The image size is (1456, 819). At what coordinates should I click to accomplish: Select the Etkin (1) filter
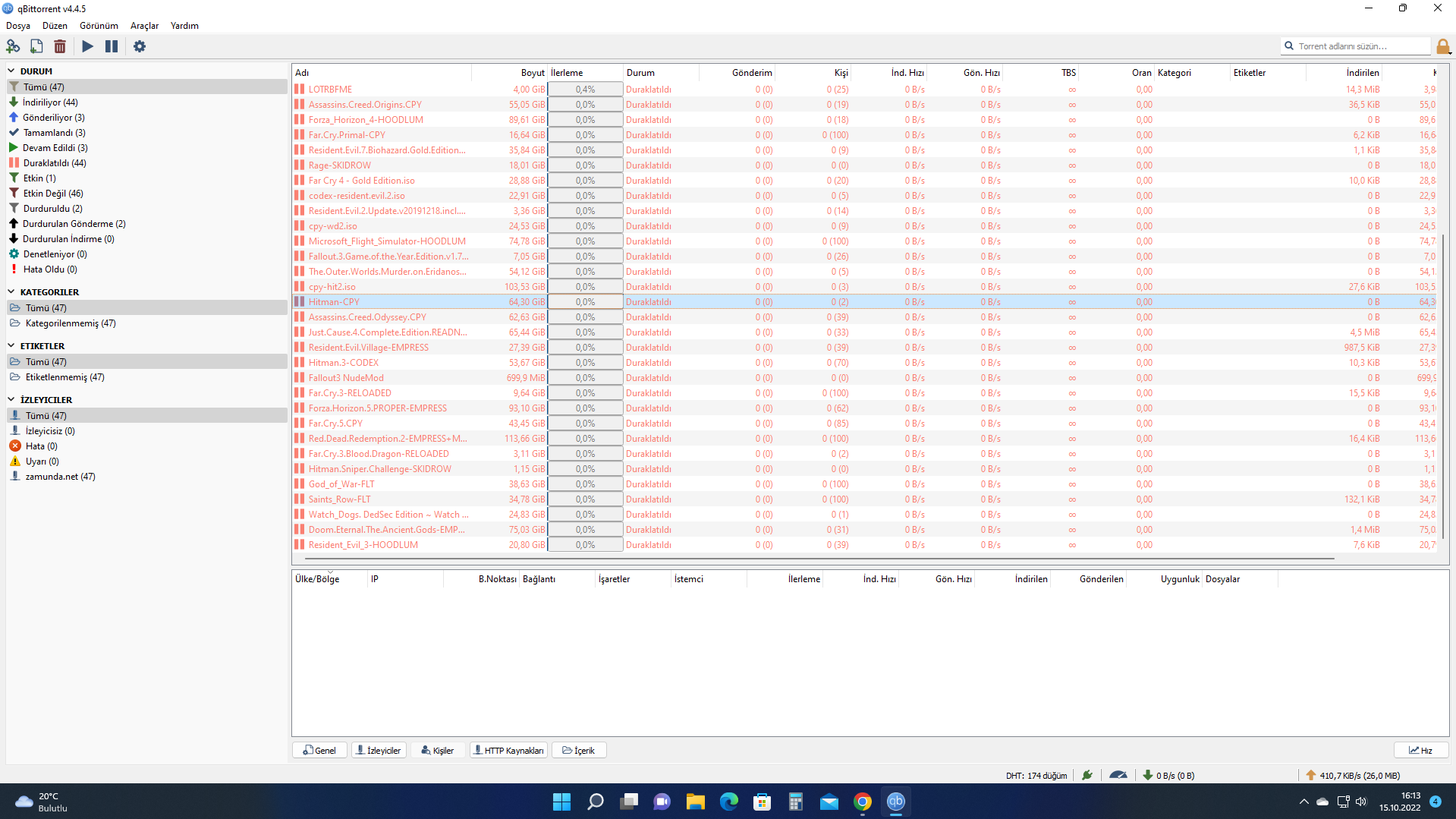coord(147,178)
